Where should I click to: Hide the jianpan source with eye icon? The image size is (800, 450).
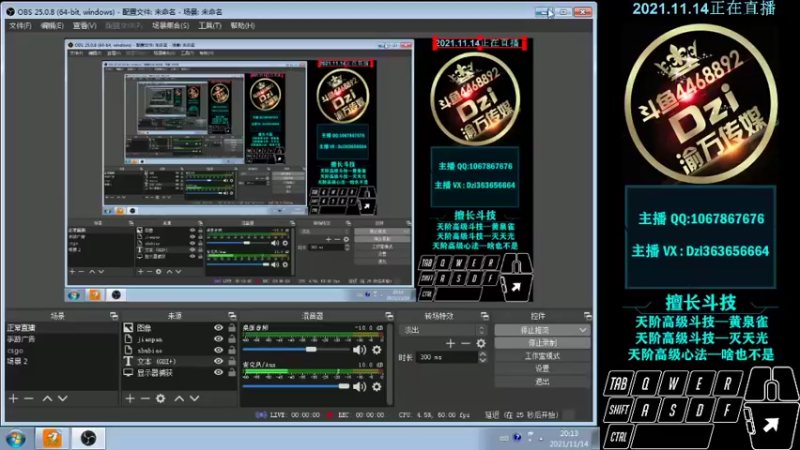(x=218, y=339)
